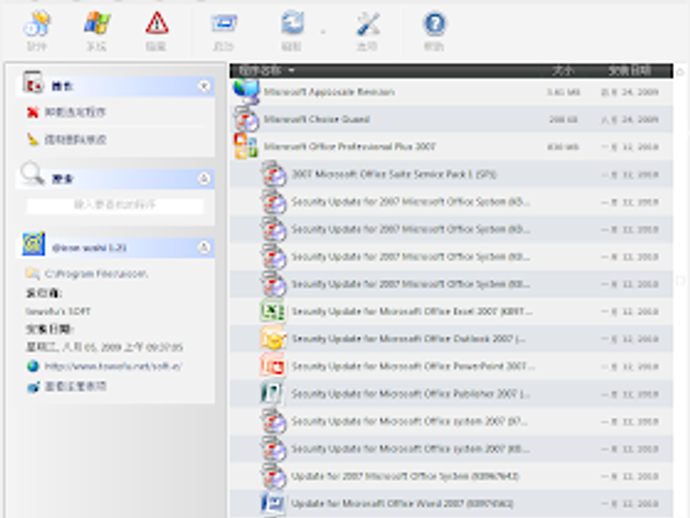Click the install date of Microsoft Choice Guard
The width and height of the screenshot is (690, 518).
[x=630, y=119]
